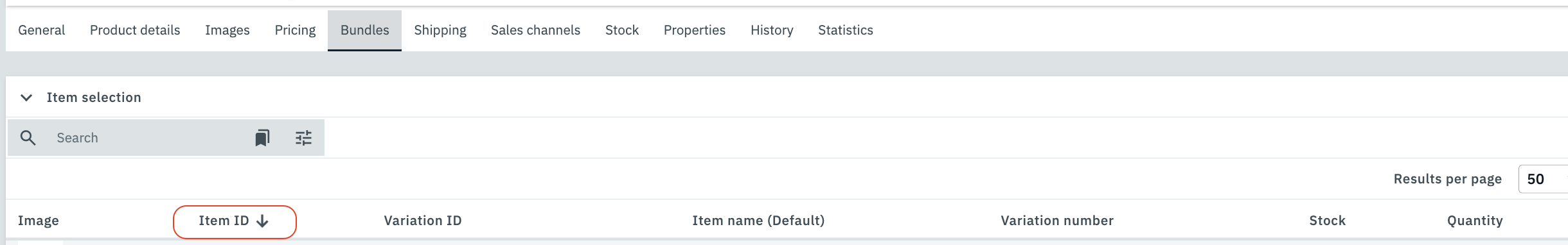Open the Stock tab
Image resolution: width=1568 pixels, height=245 pixels.
tap(622, 30)
